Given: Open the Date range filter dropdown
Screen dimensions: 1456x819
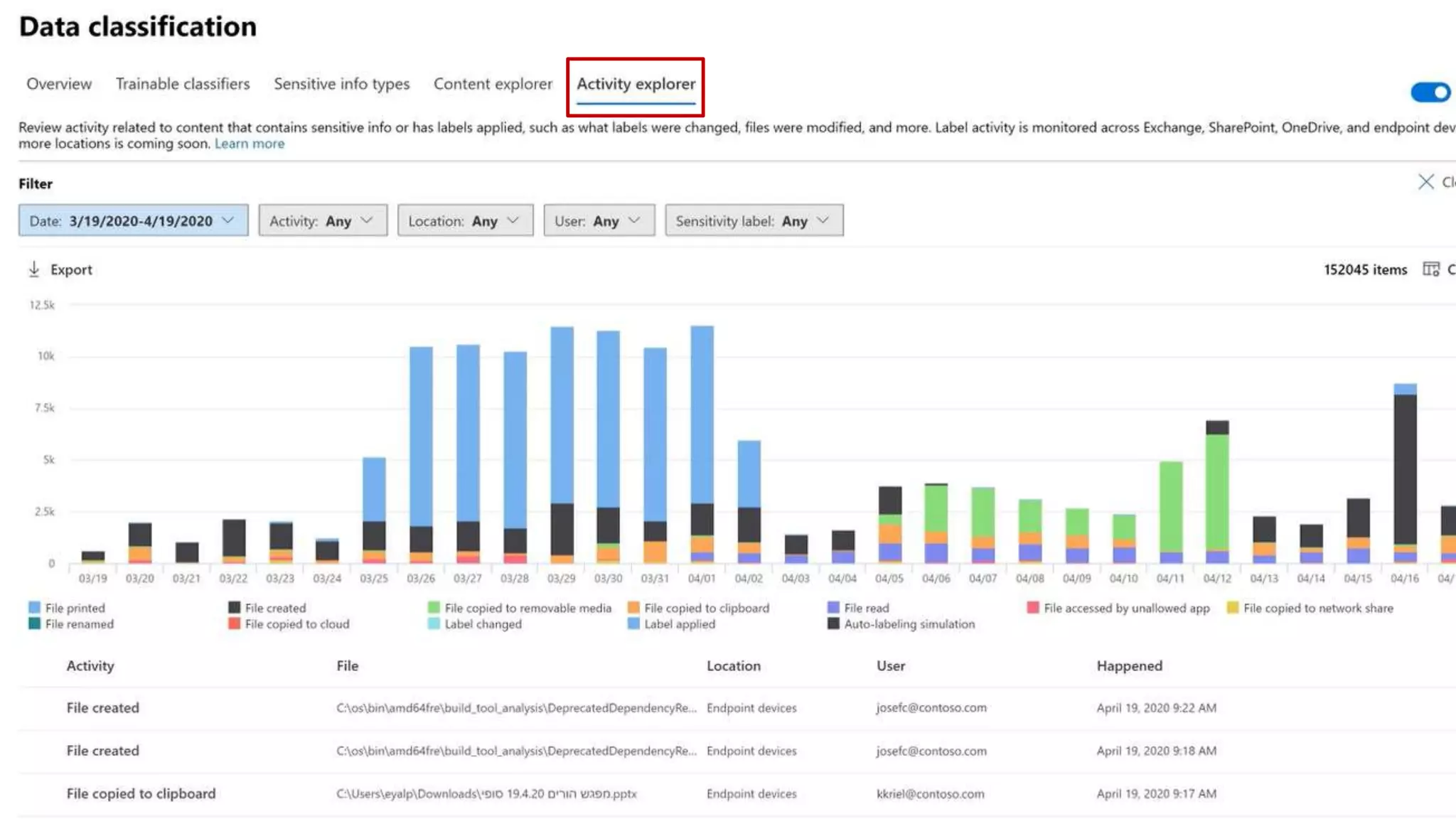Looking at the screenshot, I should pos(133,221).
